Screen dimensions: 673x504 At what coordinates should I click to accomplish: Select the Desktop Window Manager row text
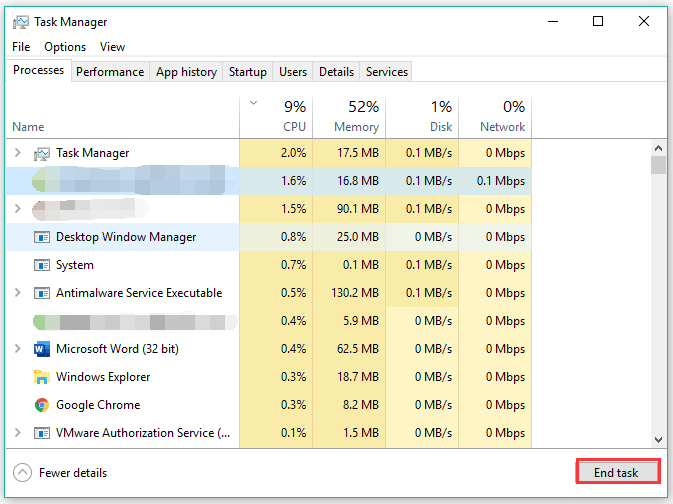[126, 237]
